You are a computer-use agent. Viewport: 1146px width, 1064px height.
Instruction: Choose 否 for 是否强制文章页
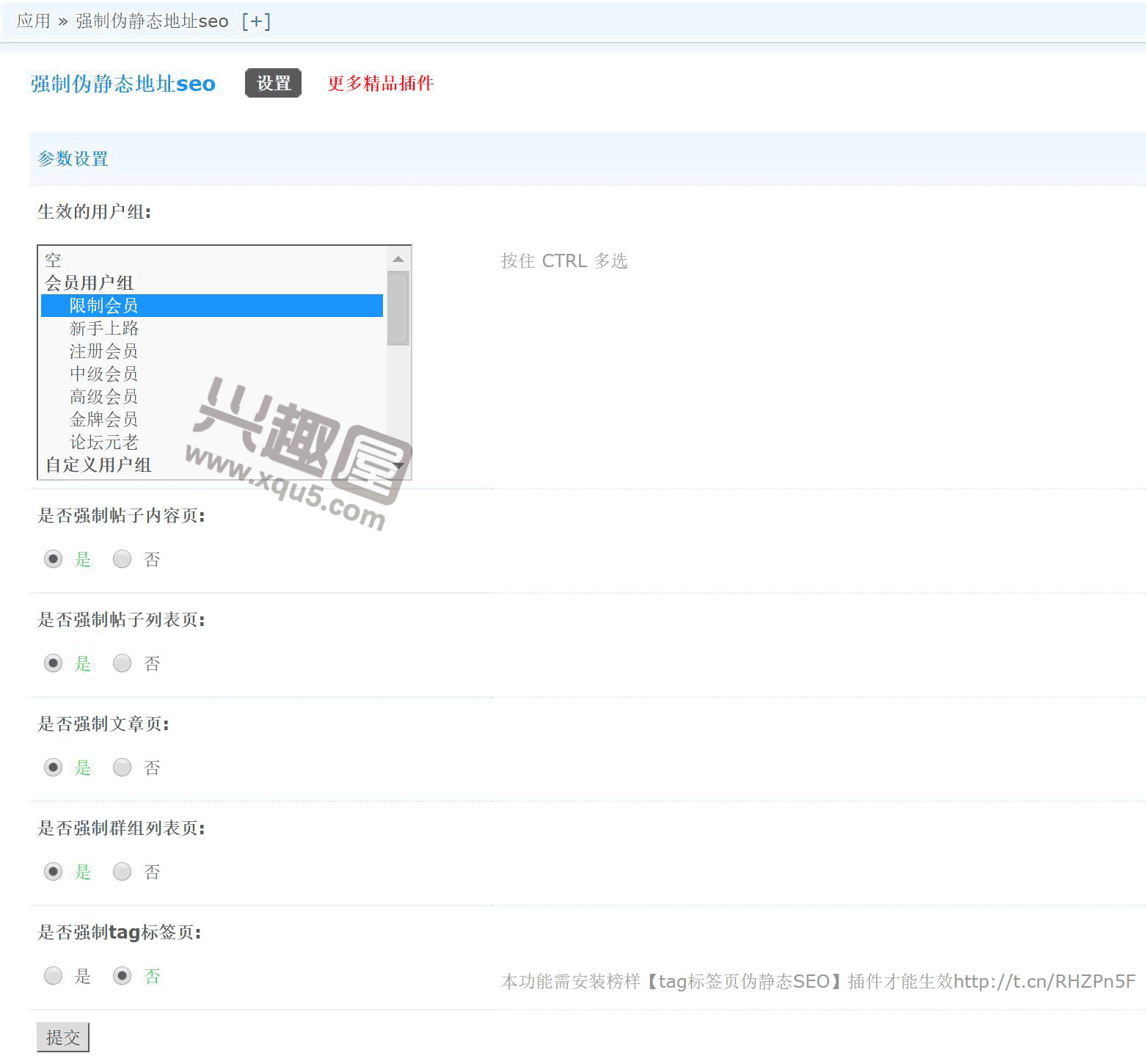tap(122, 768)
